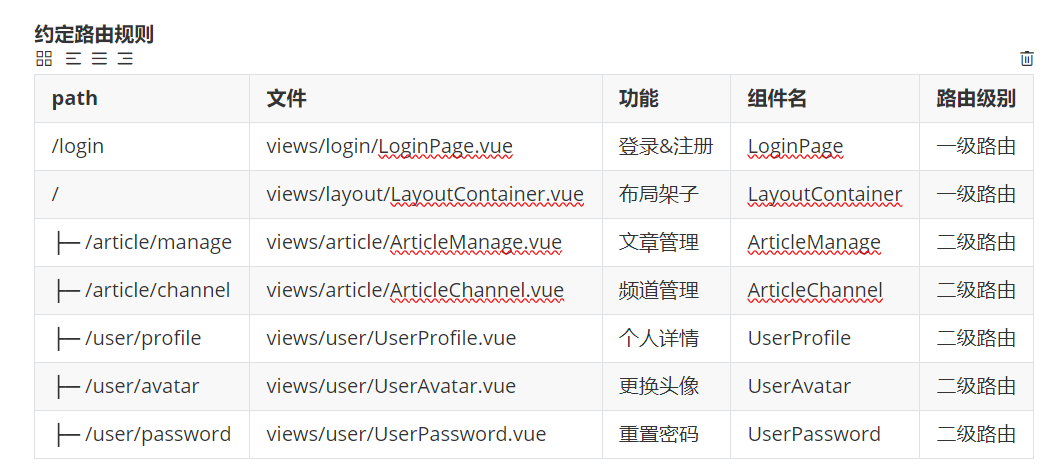Screen dimensions: 1052x469
Task: Click 二级路由 in the UserPassword row
Action: 976,434
